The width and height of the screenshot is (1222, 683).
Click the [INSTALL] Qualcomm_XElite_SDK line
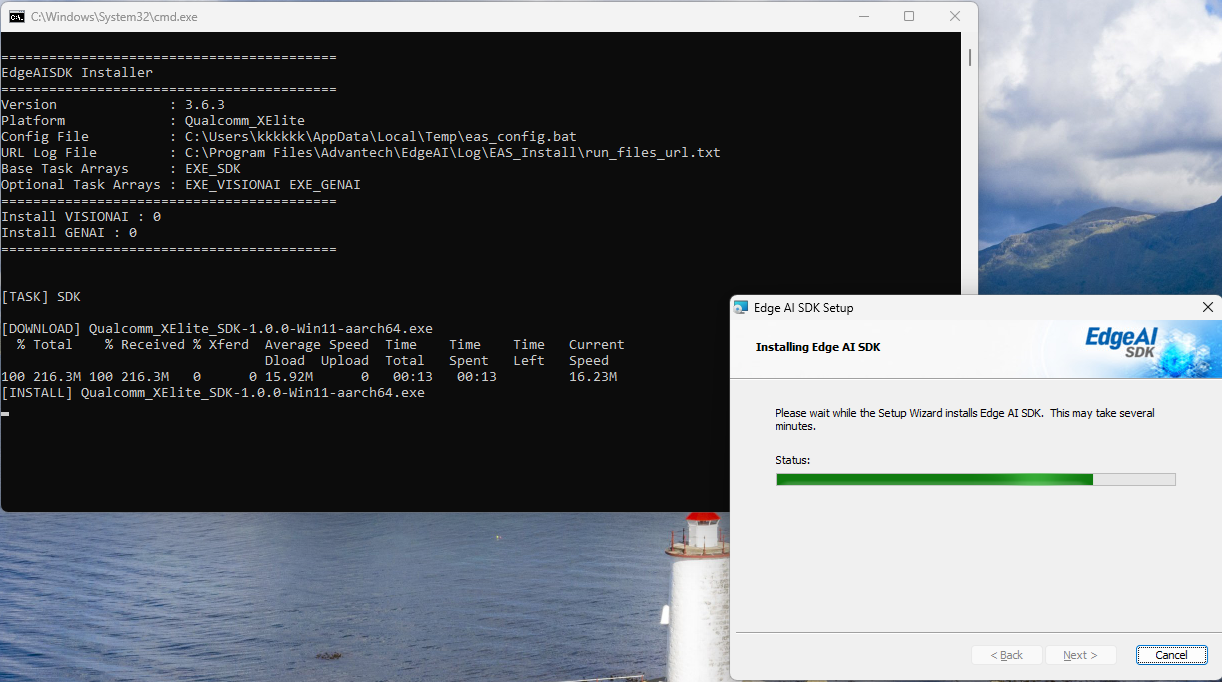click(213, 392)
